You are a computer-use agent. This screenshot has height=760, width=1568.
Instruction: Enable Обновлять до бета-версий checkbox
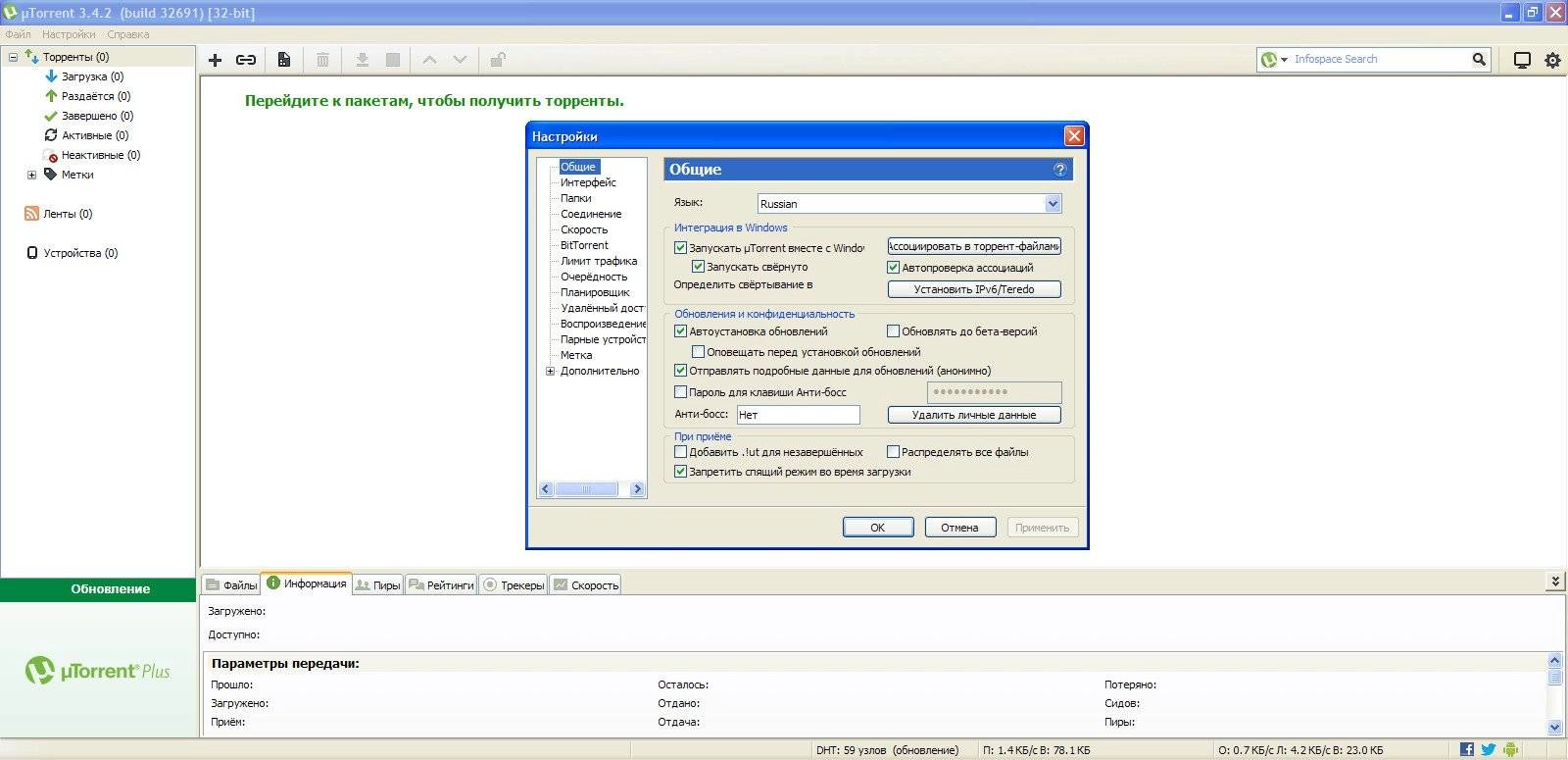(x=893, y=331)
